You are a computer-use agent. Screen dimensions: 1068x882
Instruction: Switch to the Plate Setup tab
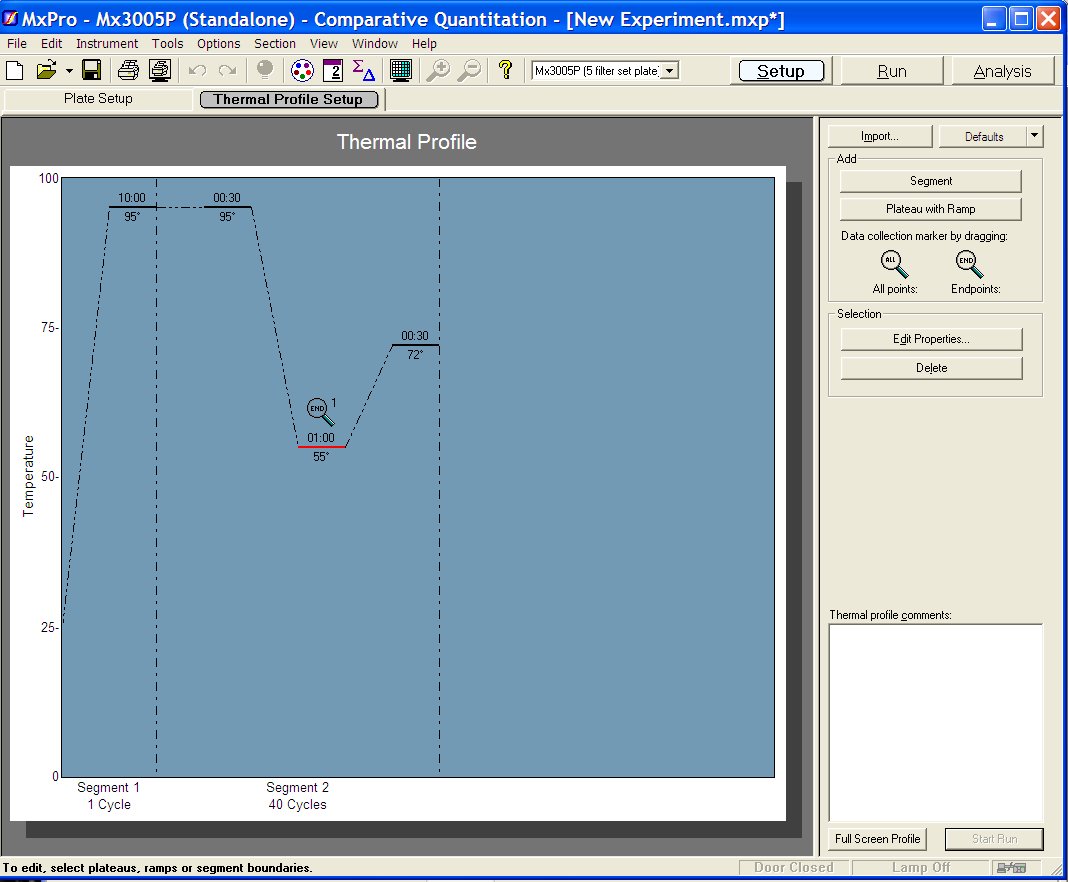[x=98, y=99]
